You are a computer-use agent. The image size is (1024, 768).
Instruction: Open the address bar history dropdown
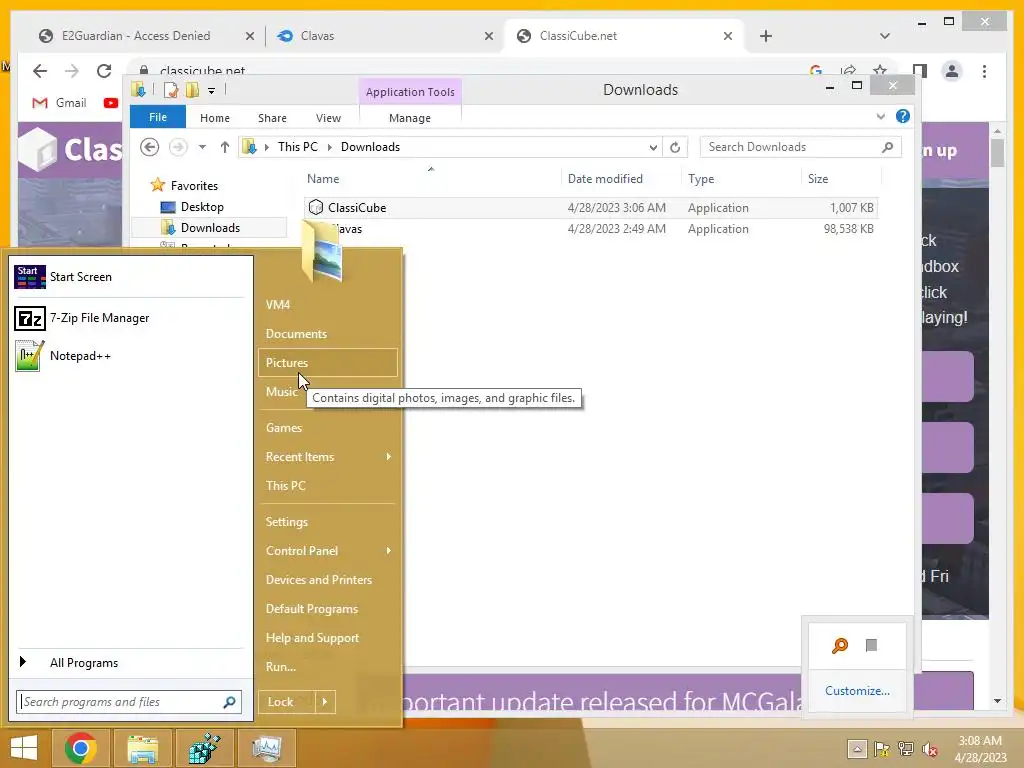coord(653,148)
